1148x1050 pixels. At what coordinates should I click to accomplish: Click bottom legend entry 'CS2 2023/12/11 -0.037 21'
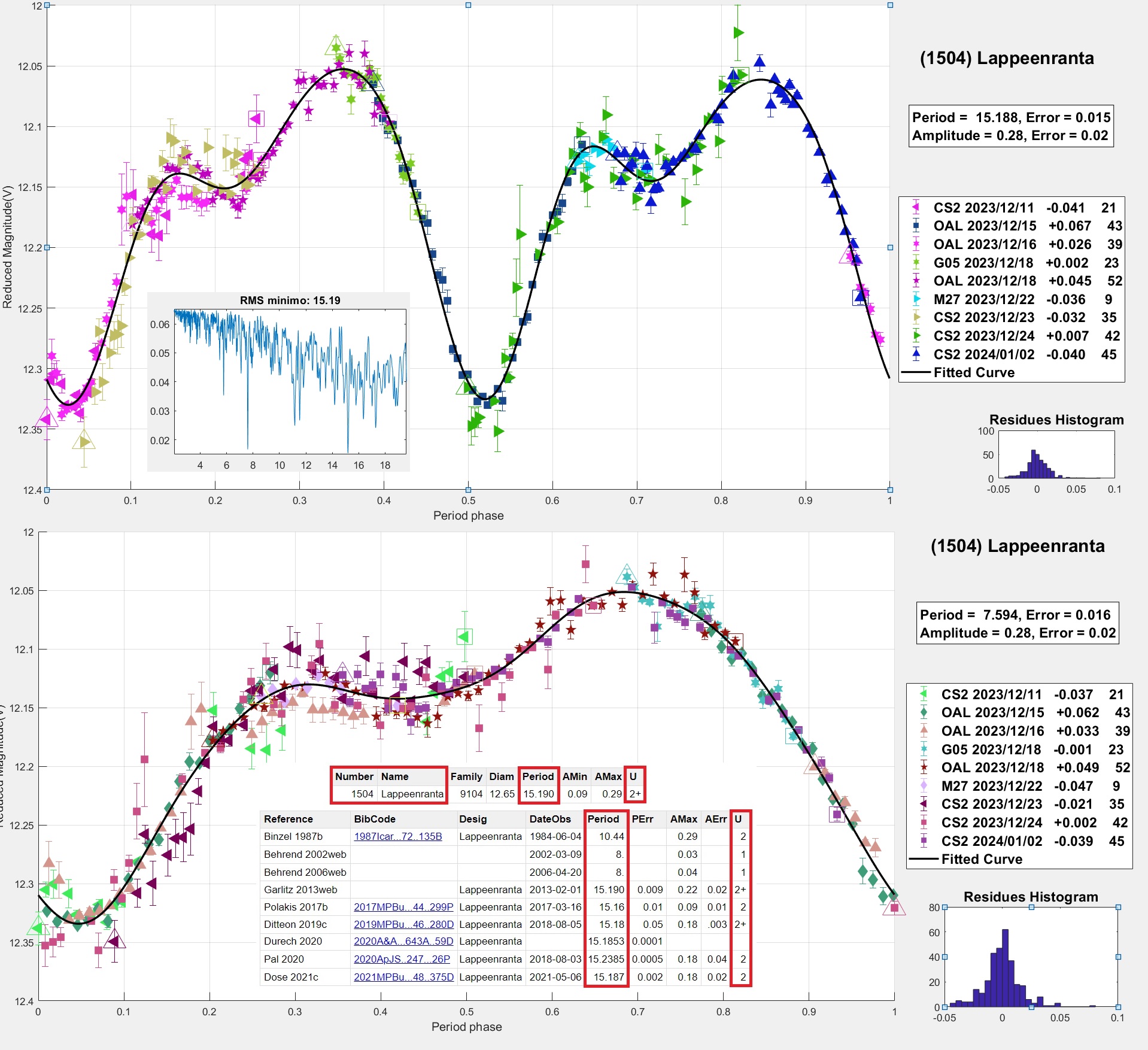coord(1021,694)
